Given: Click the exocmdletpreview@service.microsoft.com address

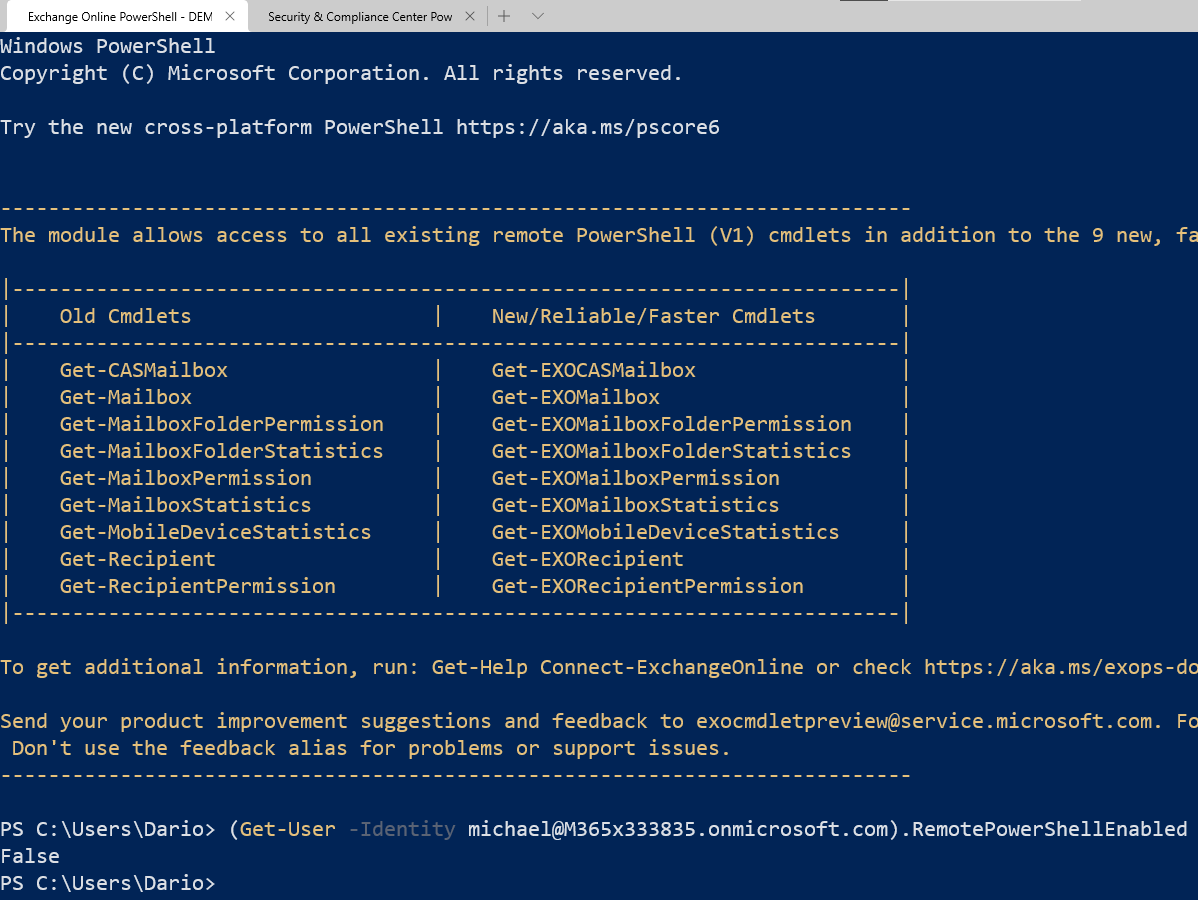Looking at the screenshot, I should pyautogui.click(x=924, y=721).
